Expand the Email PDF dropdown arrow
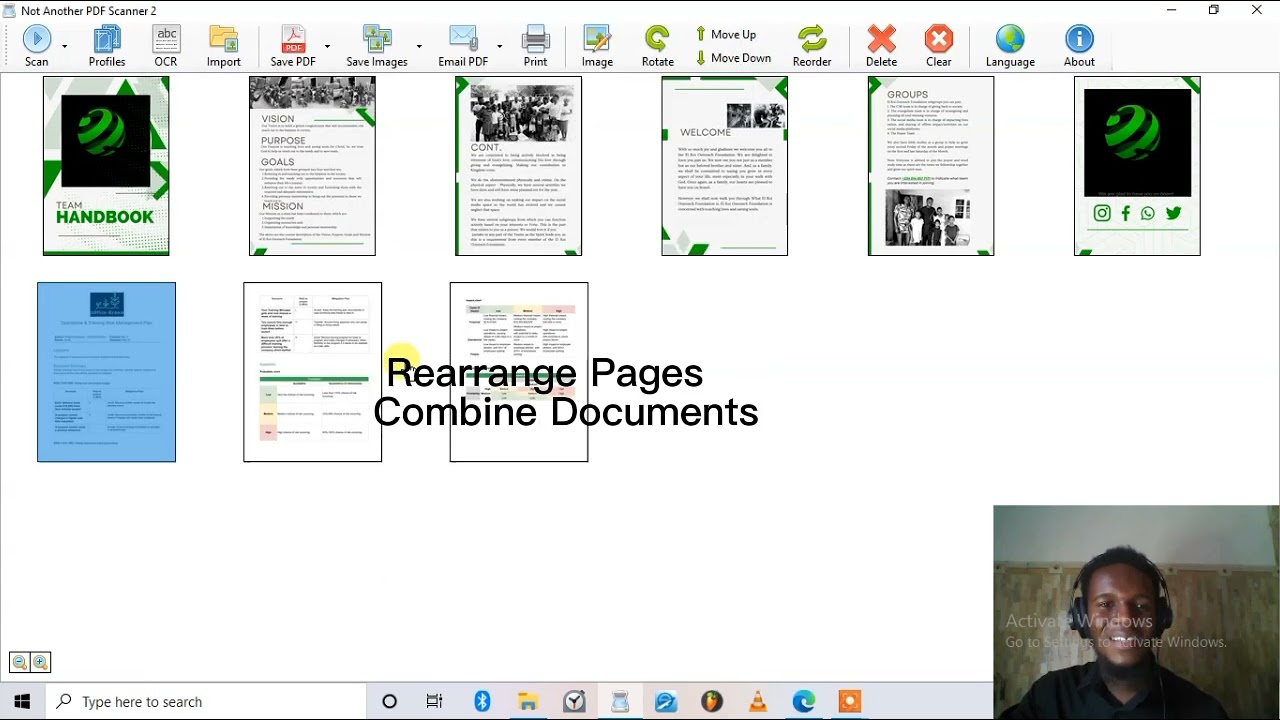 [499, 47]
